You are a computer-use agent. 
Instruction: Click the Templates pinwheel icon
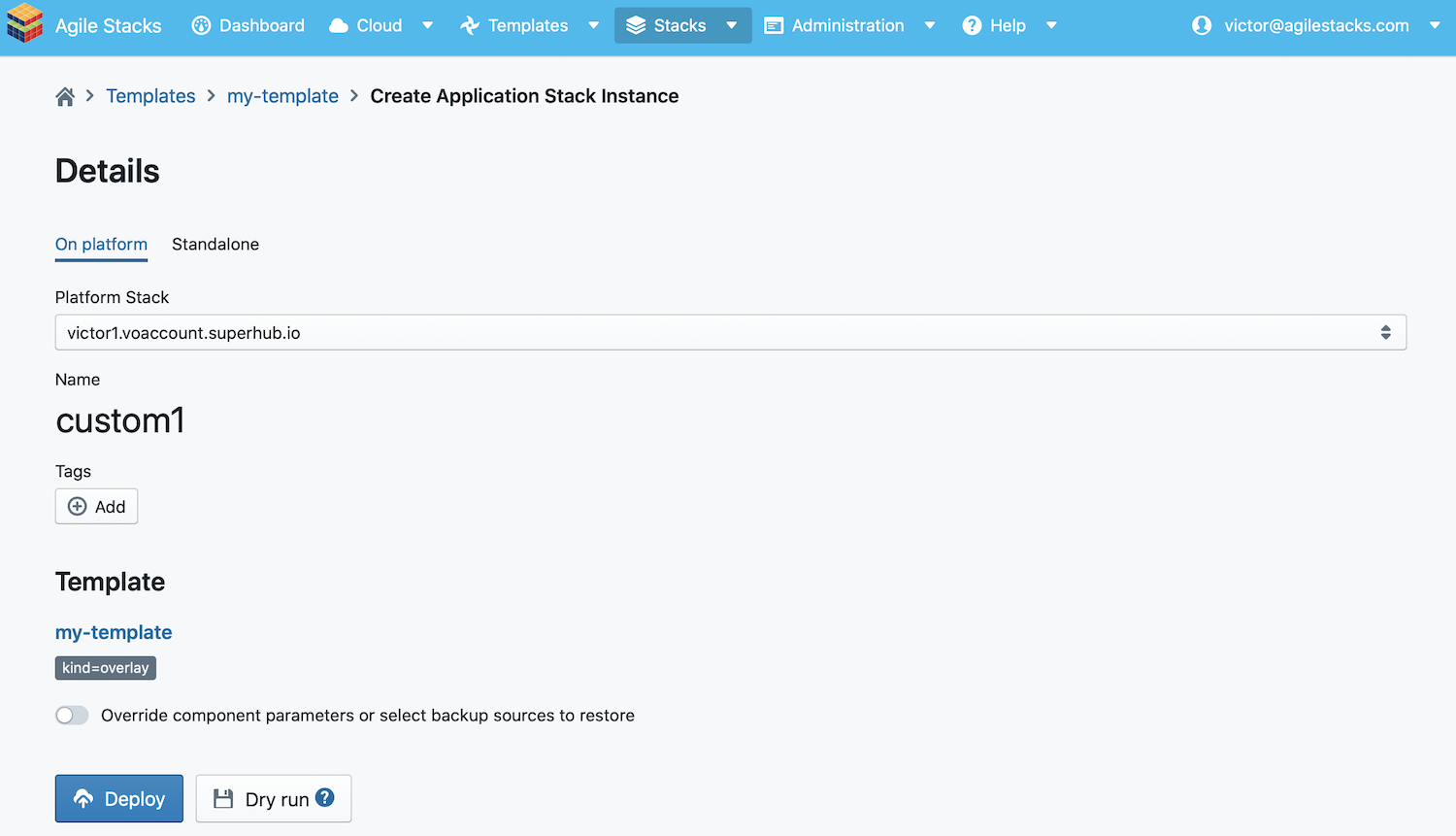coord(470,25)
